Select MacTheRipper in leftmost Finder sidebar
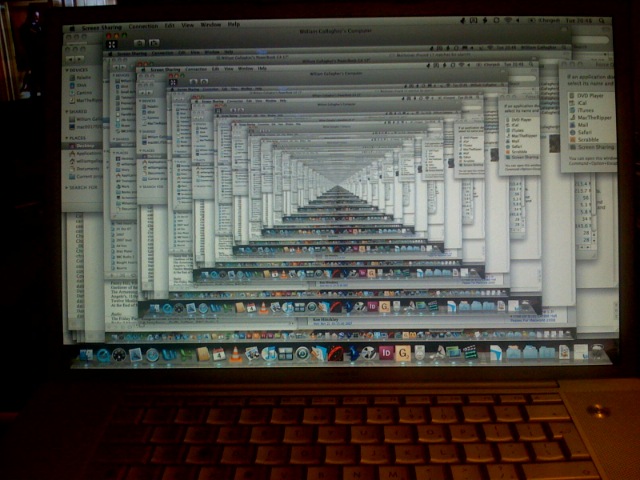This screenshot has height=480, width=640. [x=85, y=100]
